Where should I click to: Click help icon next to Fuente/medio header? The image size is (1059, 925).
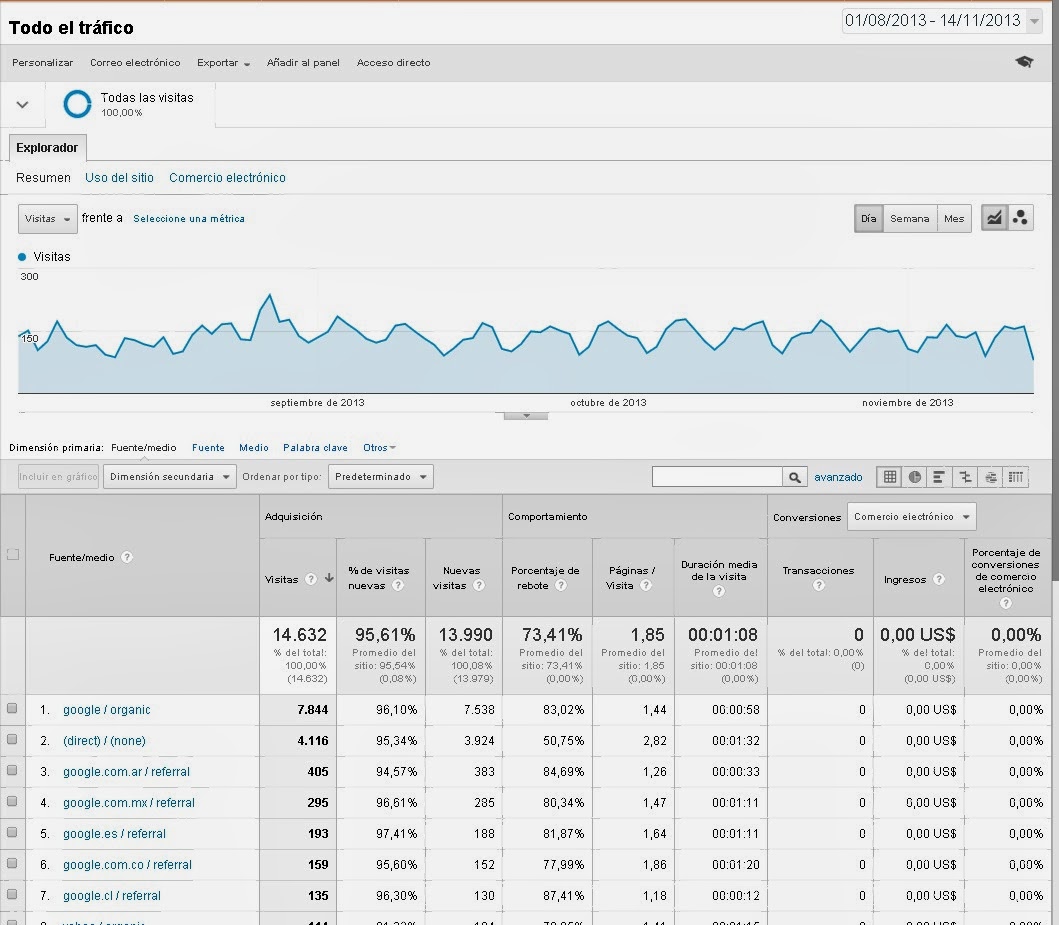pos(127,557)
